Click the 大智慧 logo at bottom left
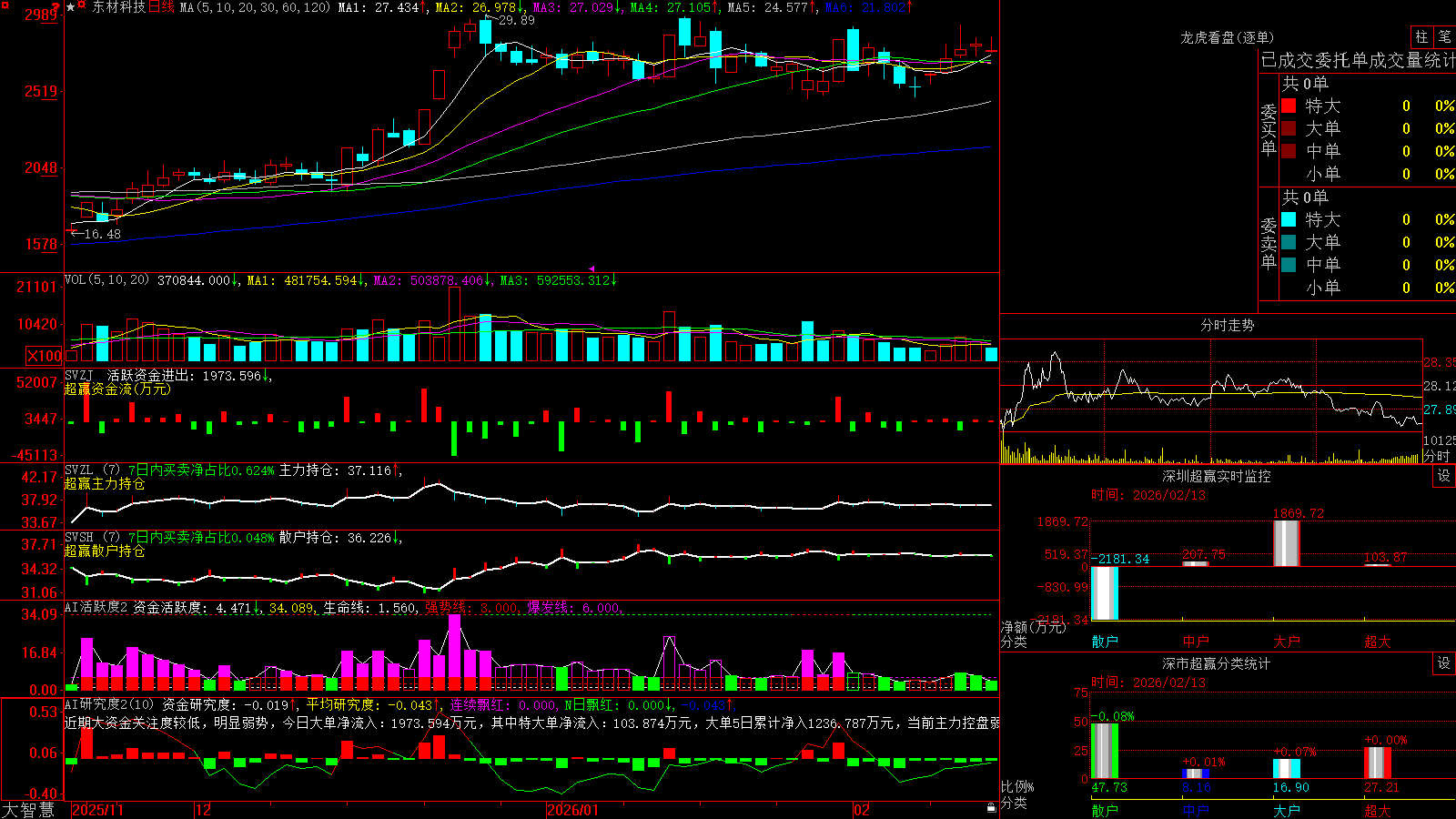The height and width of the screenshot is (819, 1456). [x=28, y=809]
